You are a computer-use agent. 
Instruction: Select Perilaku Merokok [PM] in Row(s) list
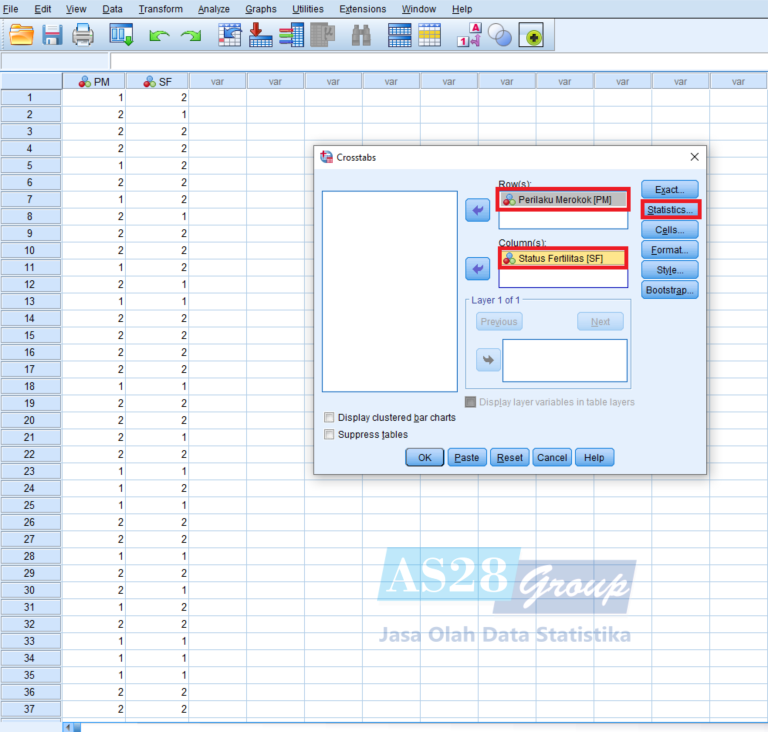click(564, 200)
